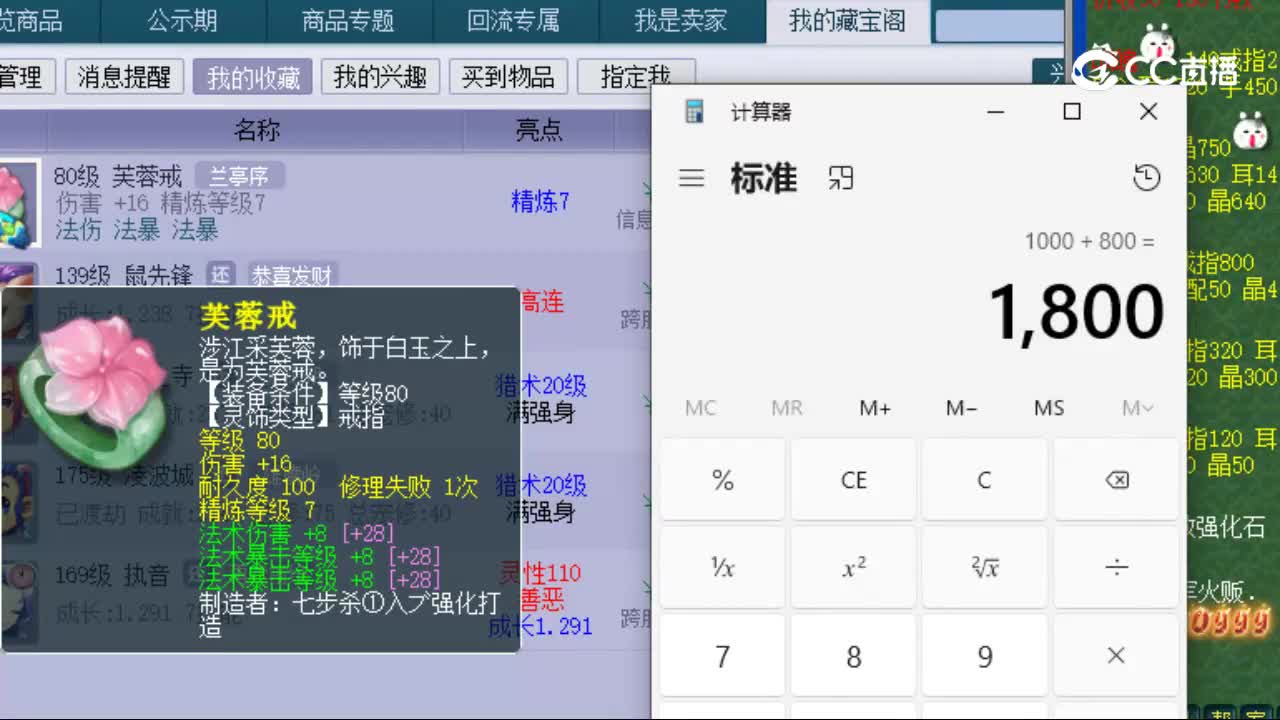The width and height of the screenshot is (1280, 720).
Task: Click the 精炼7 highlight text
Action: coord(540,202)
